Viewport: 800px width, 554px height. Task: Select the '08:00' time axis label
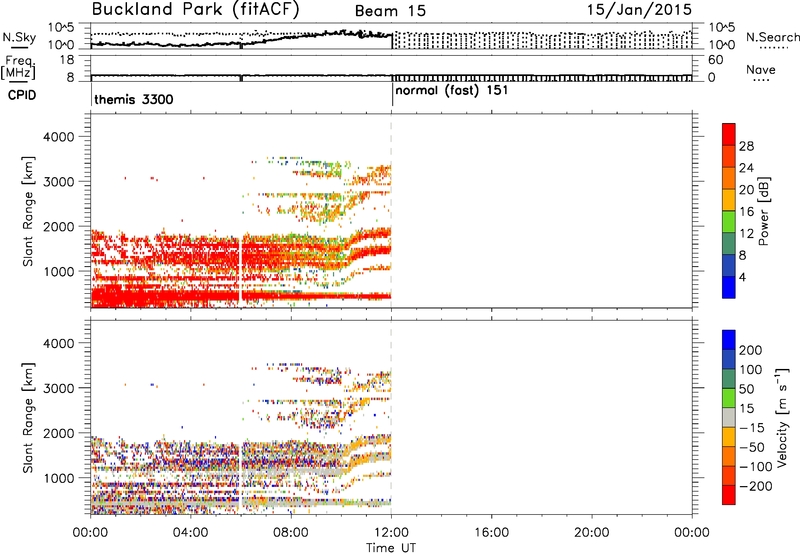pos(291,533)
